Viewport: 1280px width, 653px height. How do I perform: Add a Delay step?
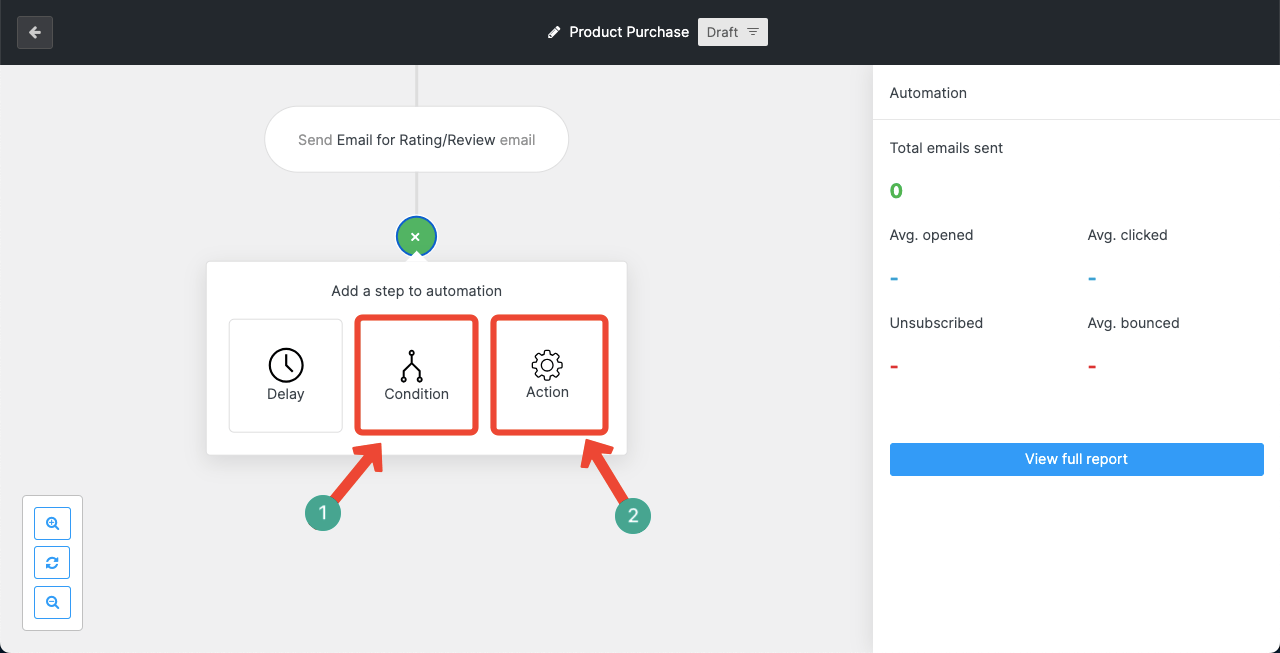coord(286,375)
